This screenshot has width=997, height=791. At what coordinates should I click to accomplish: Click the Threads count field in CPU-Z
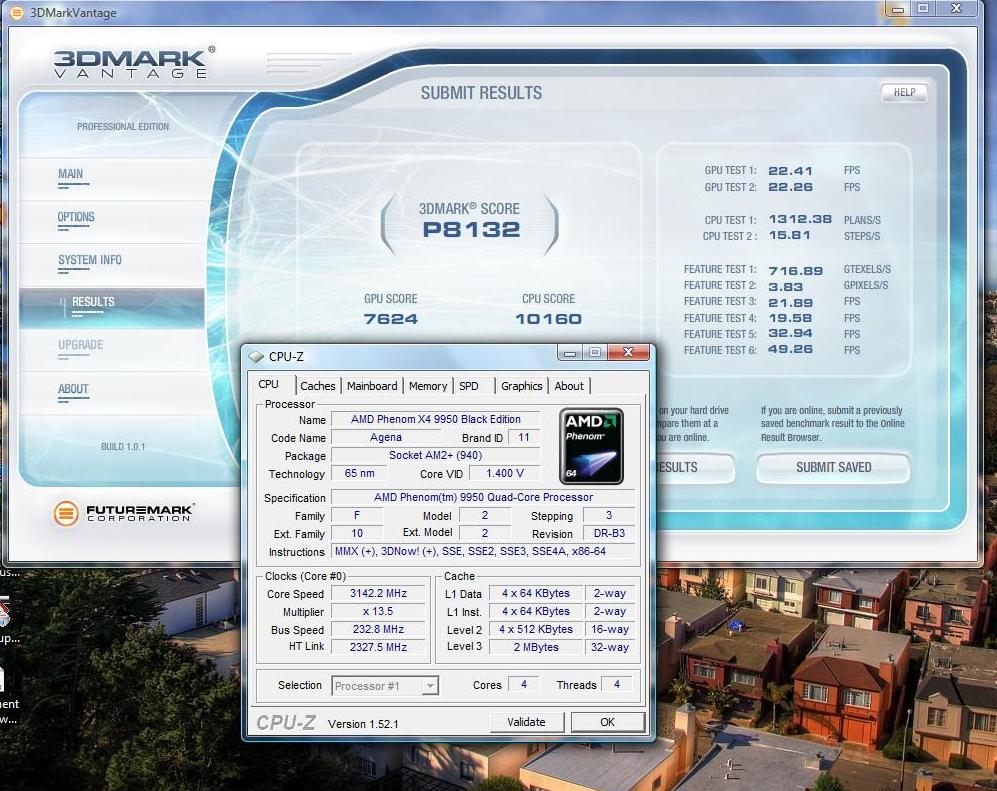tap(616, 684)
